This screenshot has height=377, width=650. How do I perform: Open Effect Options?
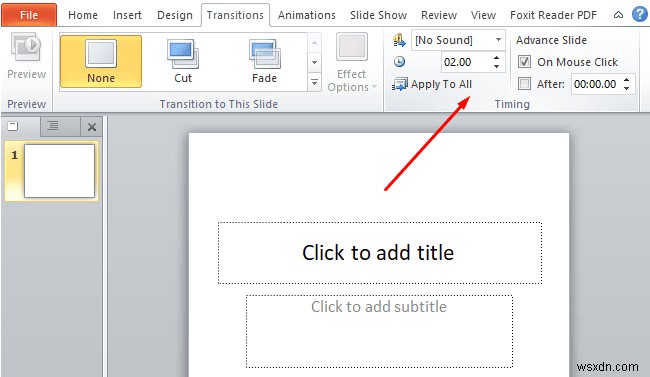(x=352, y=63)
